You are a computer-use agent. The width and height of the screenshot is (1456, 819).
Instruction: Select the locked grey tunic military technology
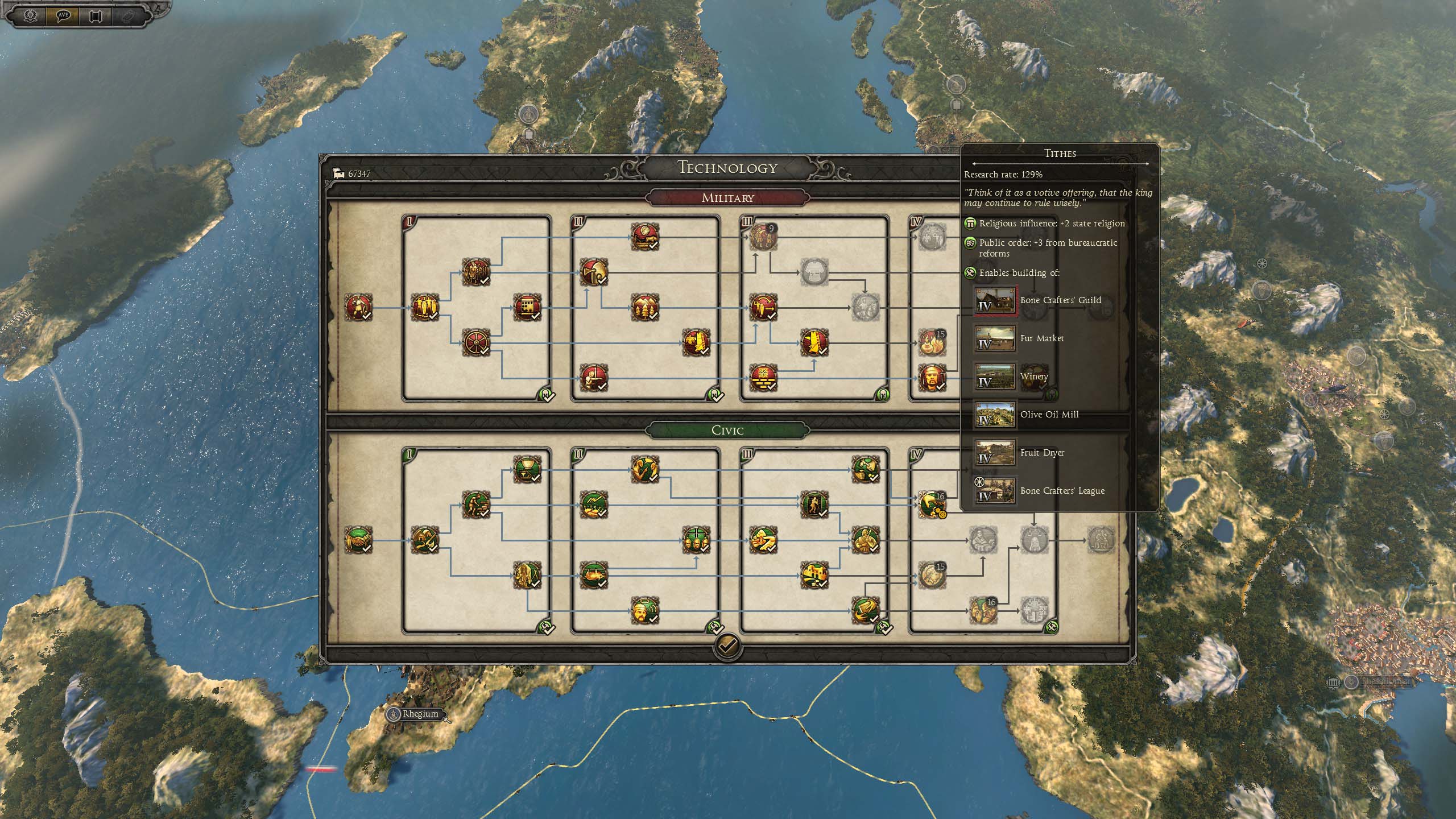(x=814, y=272)
